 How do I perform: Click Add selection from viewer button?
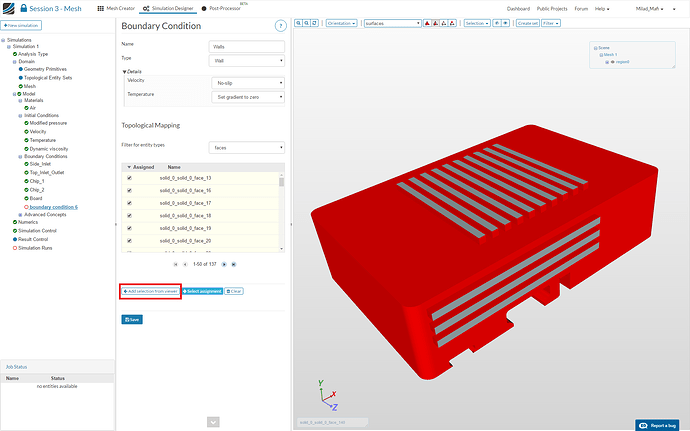pyautogui.click(x=149, y=290)
